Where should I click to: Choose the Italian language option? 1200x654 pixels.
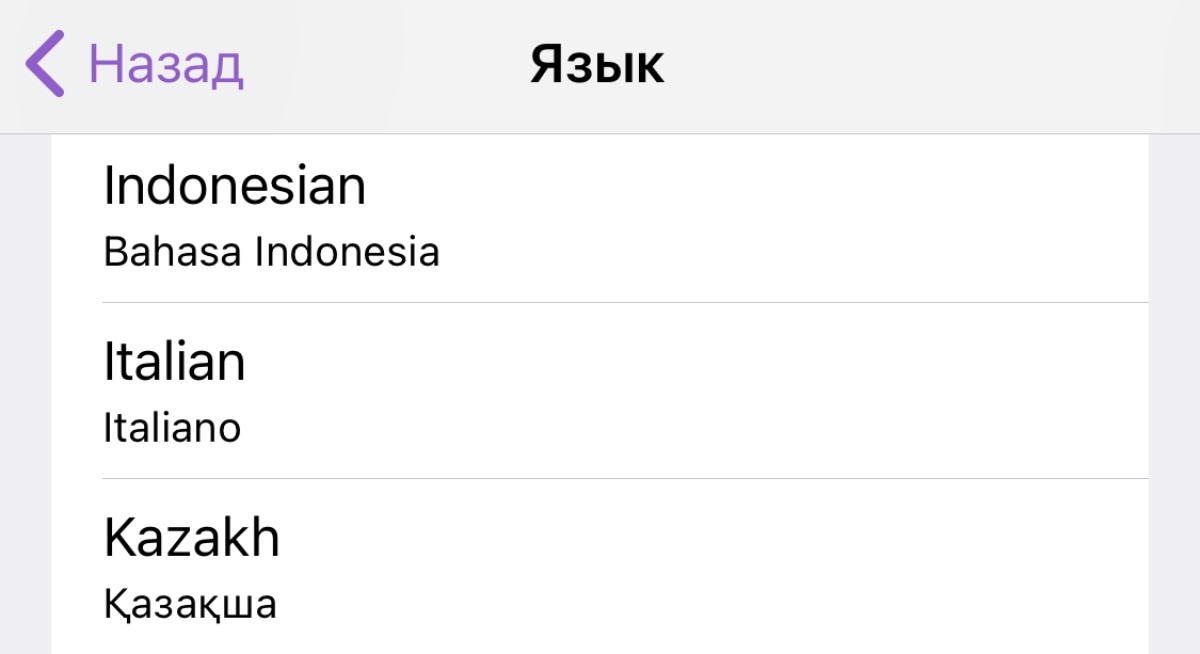point(175,362)
